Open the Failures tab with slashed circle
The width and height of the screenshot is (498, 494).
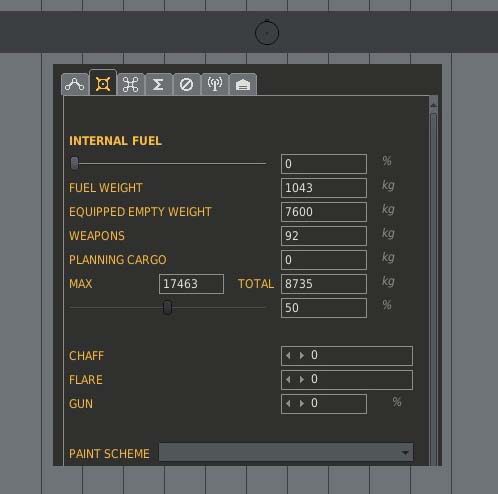click(186, 84)
